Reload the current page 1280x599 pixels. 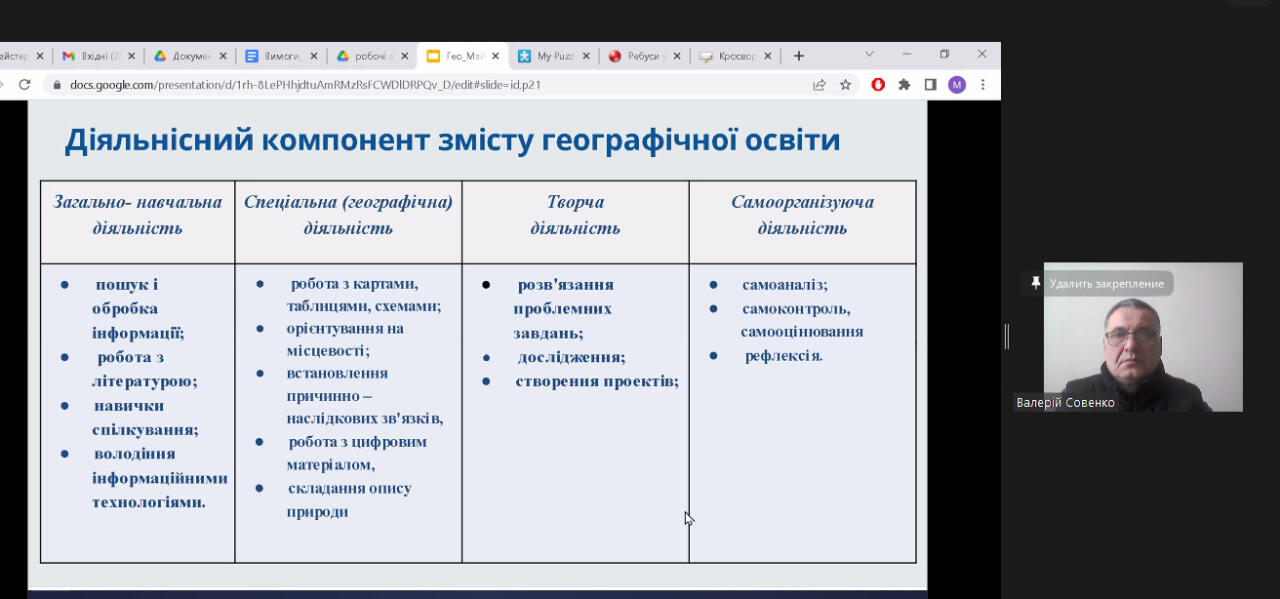[25, 85]
